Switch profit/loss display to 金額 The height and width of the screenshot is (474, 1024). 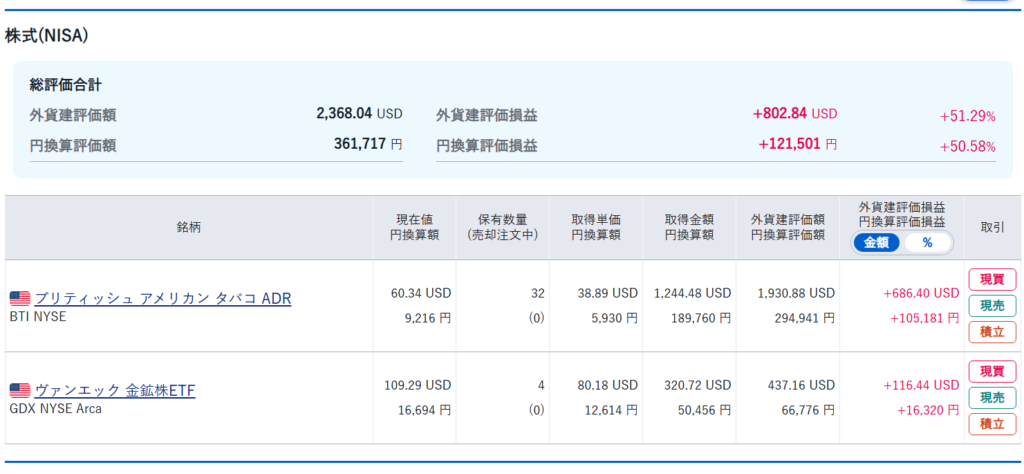point(876,243)
